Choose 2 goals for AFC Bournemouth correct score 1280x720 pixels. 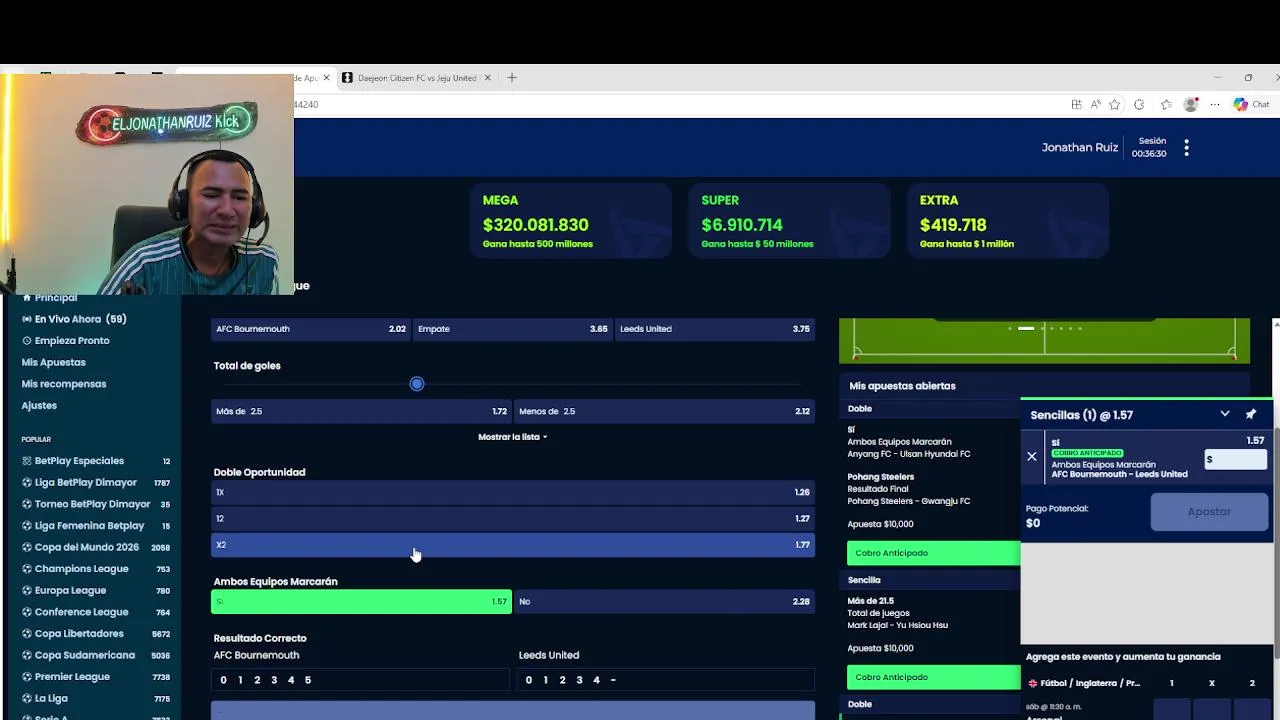[257, 680]
